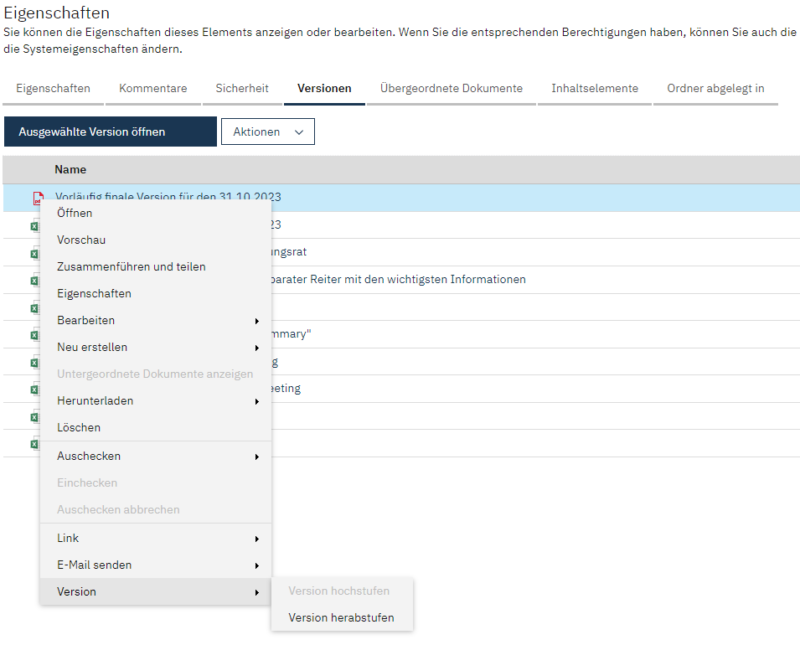Click the Excel icon in the 'Summary' row

(34, 334)
